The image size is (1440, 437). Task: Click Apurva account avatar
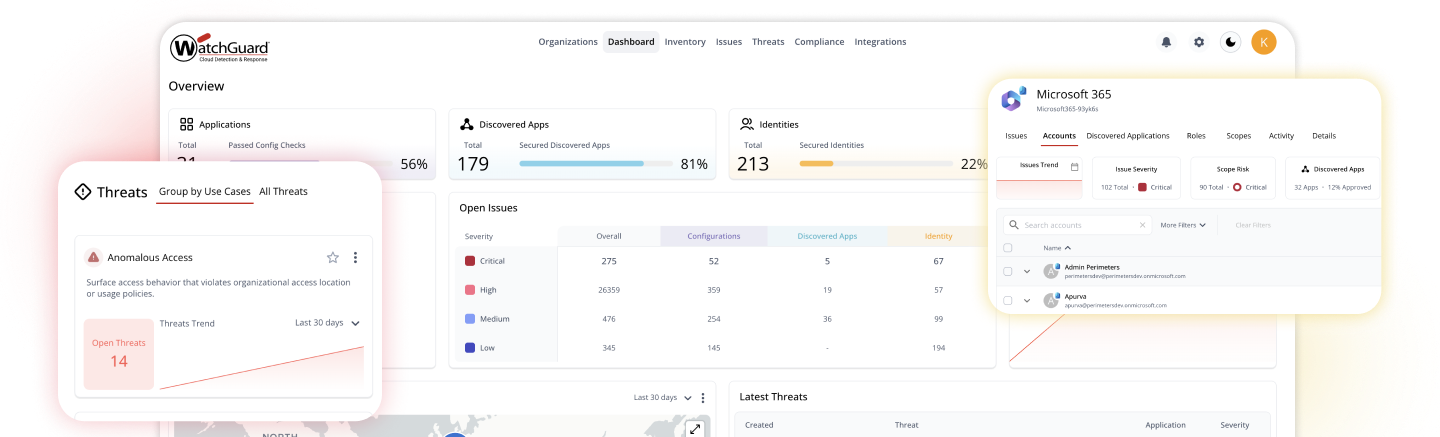pyautogui.click(x=1051, y=300)
